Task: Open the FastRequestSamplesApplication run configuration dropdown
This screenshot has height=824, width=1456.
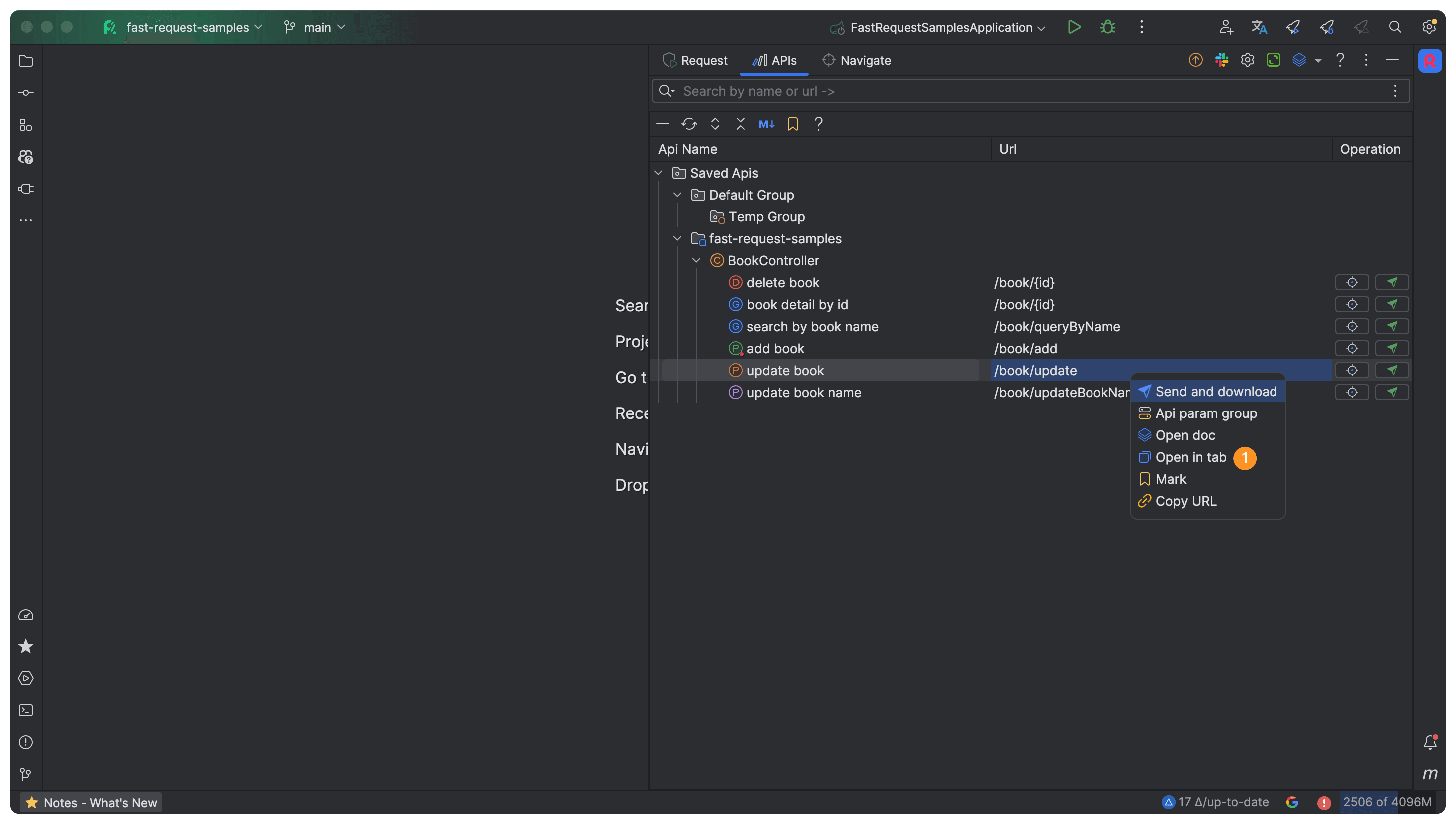Action: click(x=941, y=27)
